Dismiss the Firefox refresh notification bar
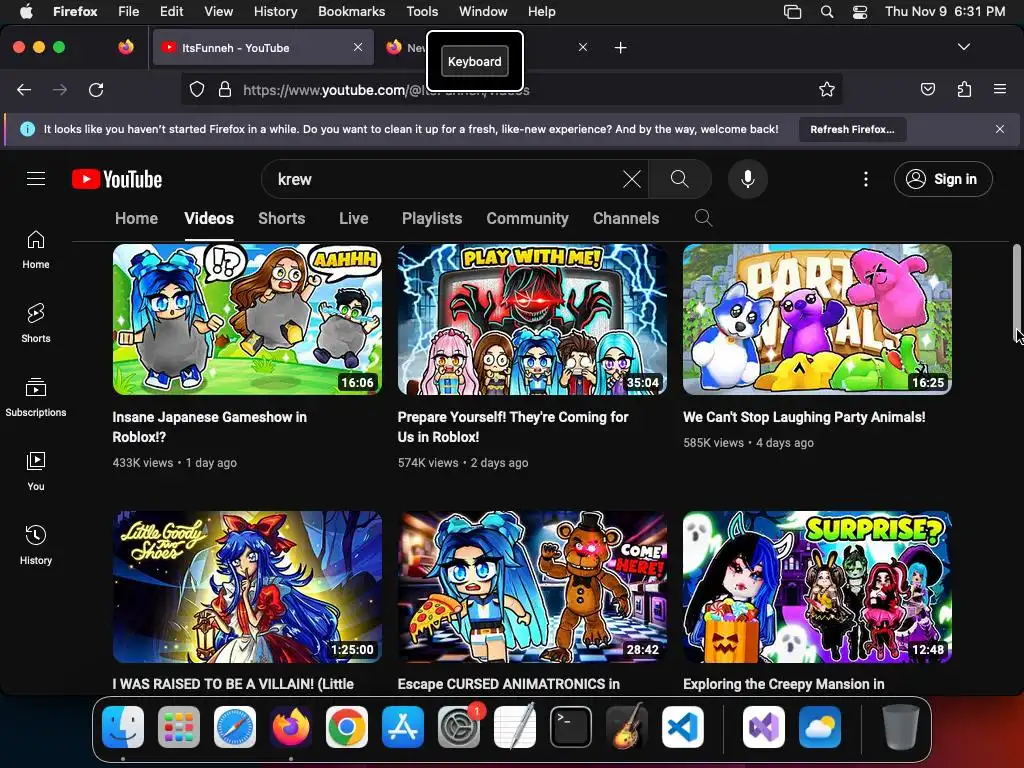This screenshot has width=1024, height=768. click(1000, 129)
